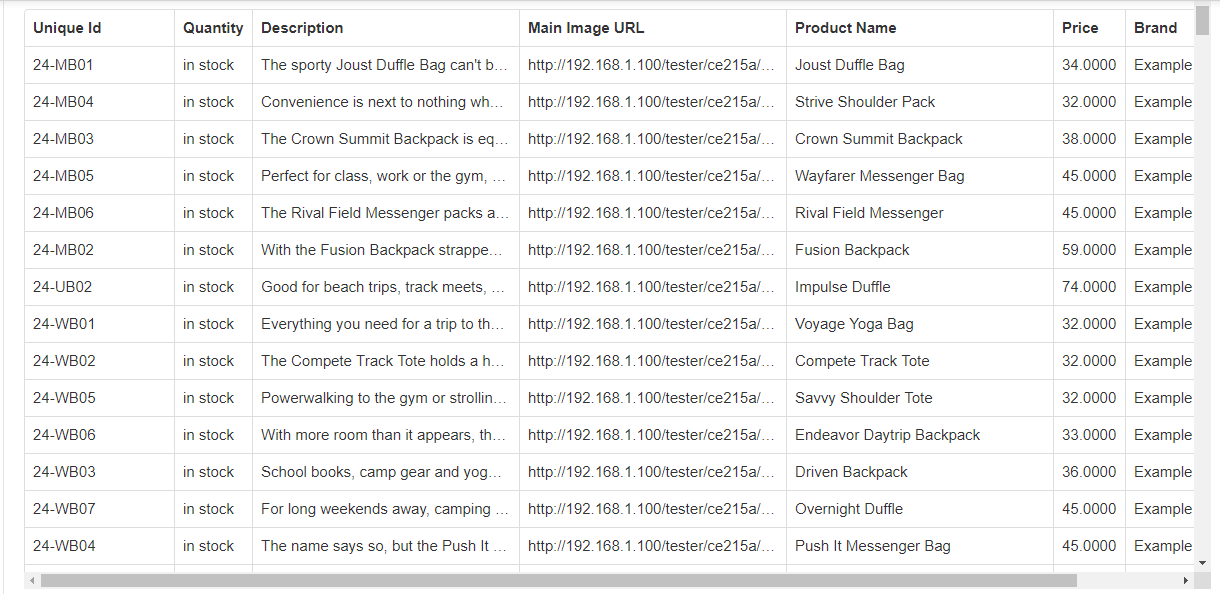The height and width of the screenshot is (594, 1220).
Task: Click the horizontal scrollbar thumb
Action: pyautogui.click(x=558, y=581)
